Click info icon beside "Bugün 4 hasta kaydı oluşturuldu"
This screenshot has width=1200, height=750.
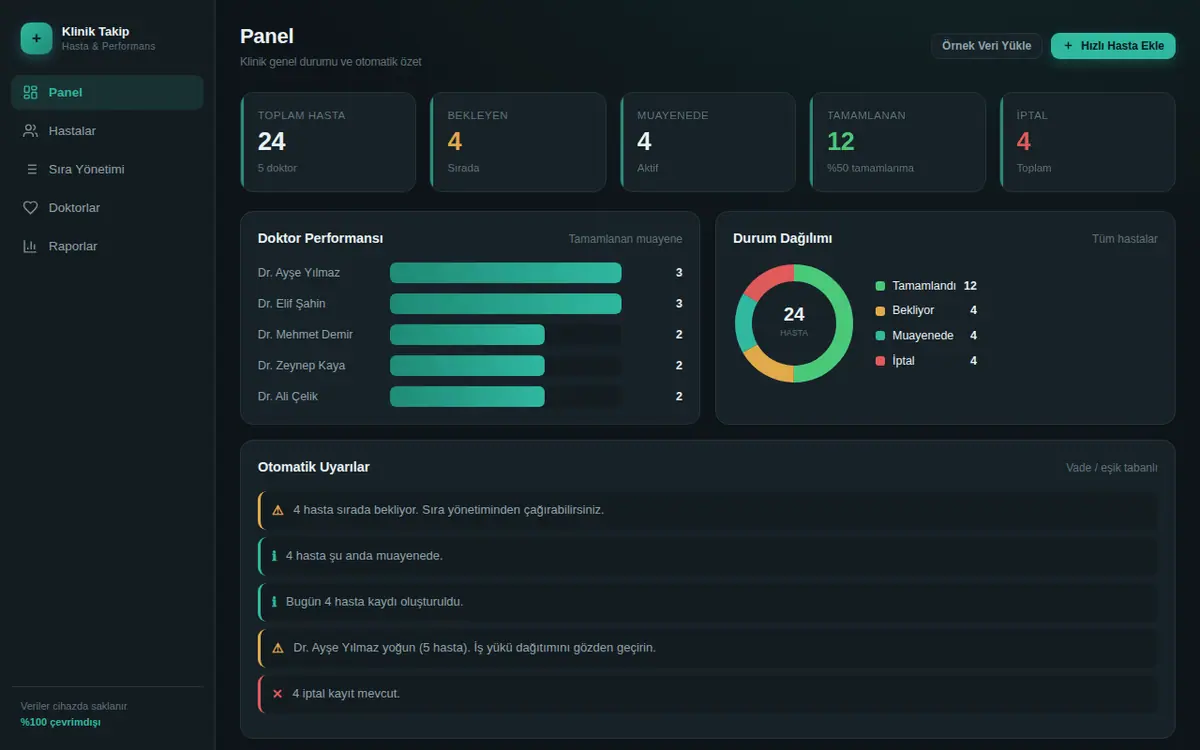coord(274,602)
